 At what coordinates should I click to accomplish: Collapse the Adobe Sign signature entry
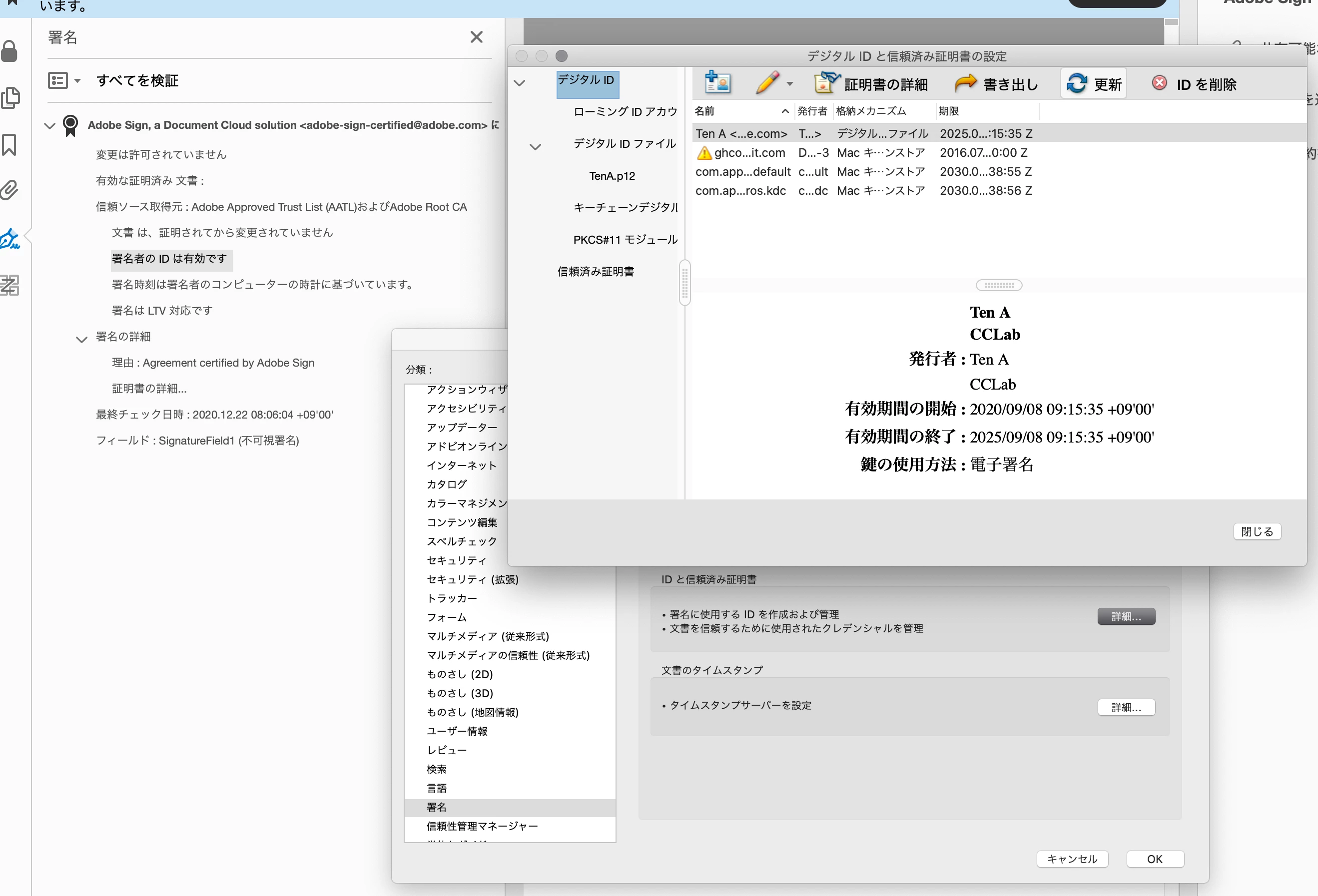(x=50, y=125)
